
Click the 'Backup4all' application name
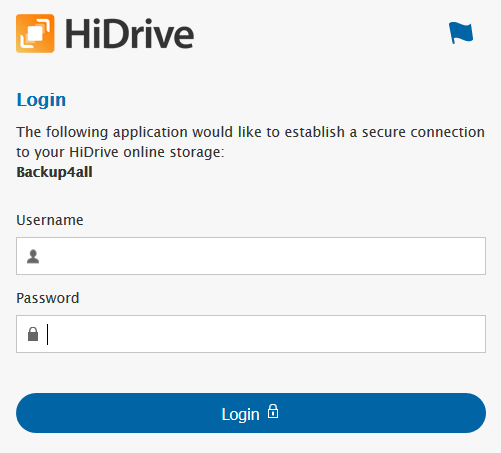pos(54,172)
